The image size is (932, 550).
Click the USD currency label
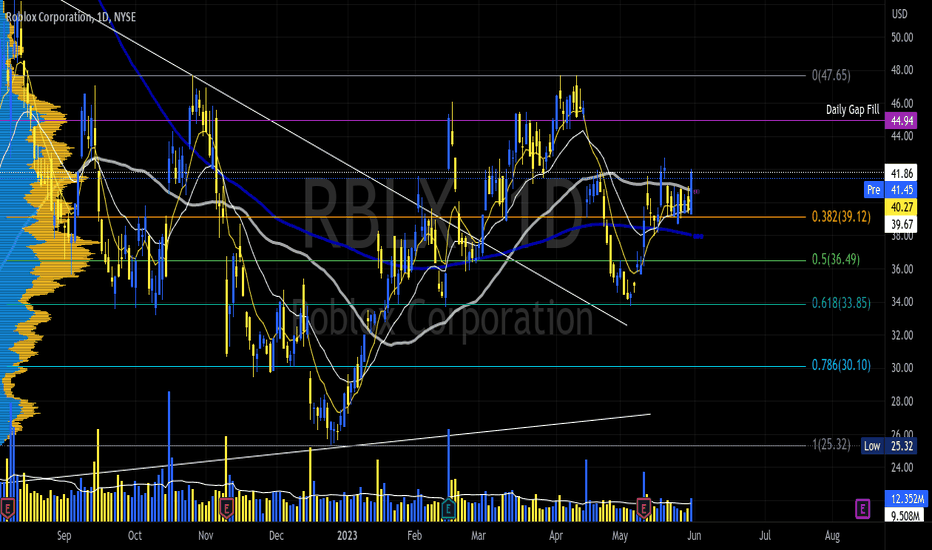click(x=899, y=14)
